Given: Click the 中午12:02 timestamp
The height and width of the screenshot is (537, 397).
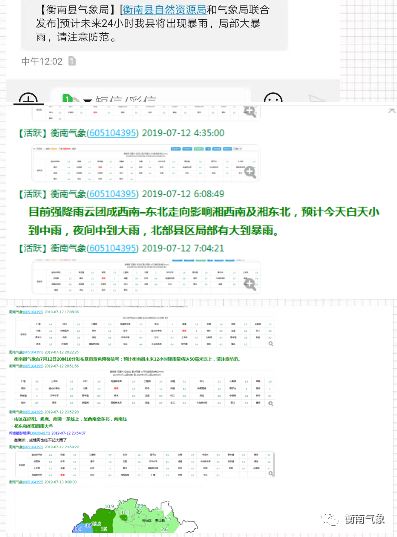Looking at the screenshot, I should pyautogui.click(x=42, y=61).
